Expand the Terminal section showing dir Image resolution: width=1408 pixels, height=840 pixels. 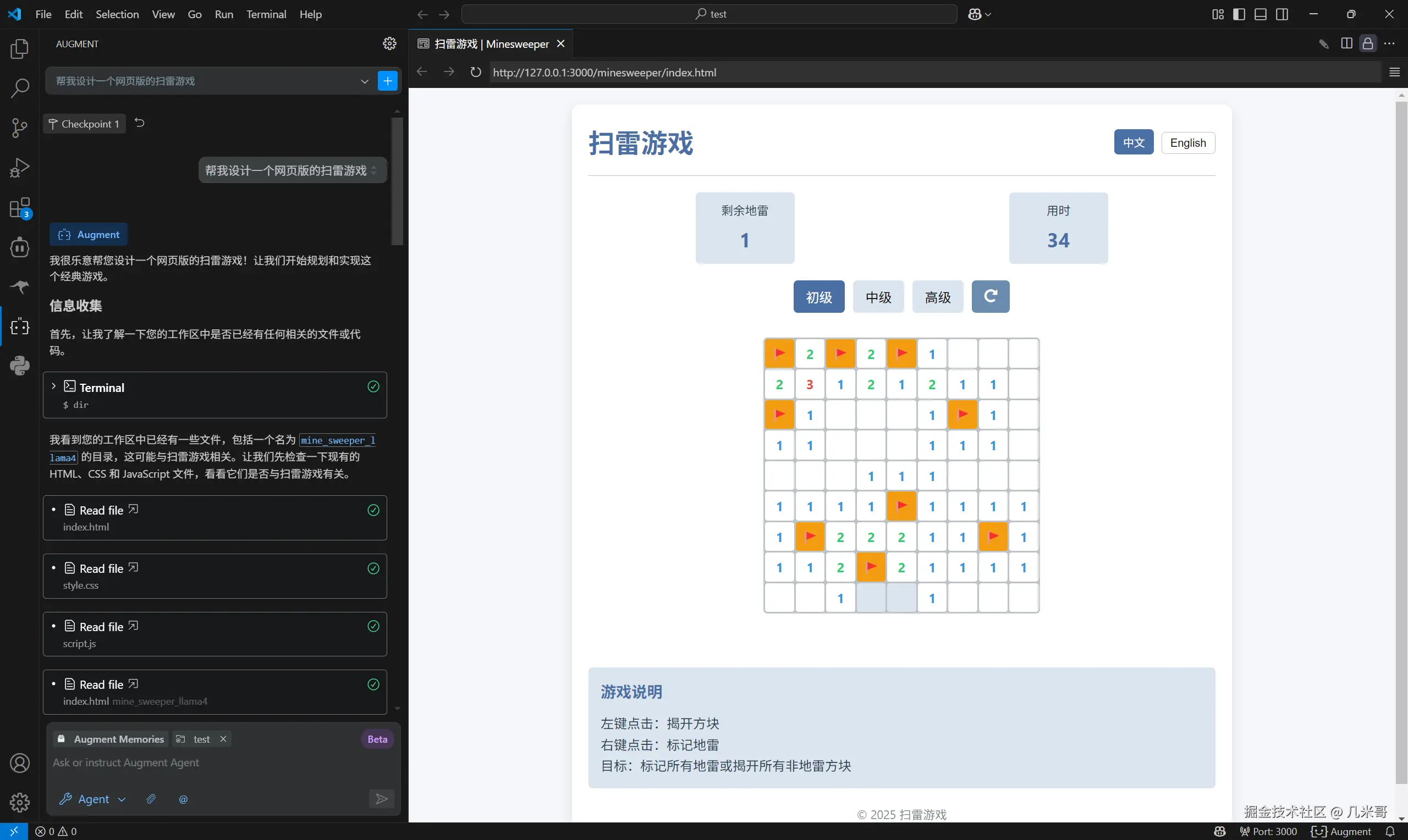[54, 386]
